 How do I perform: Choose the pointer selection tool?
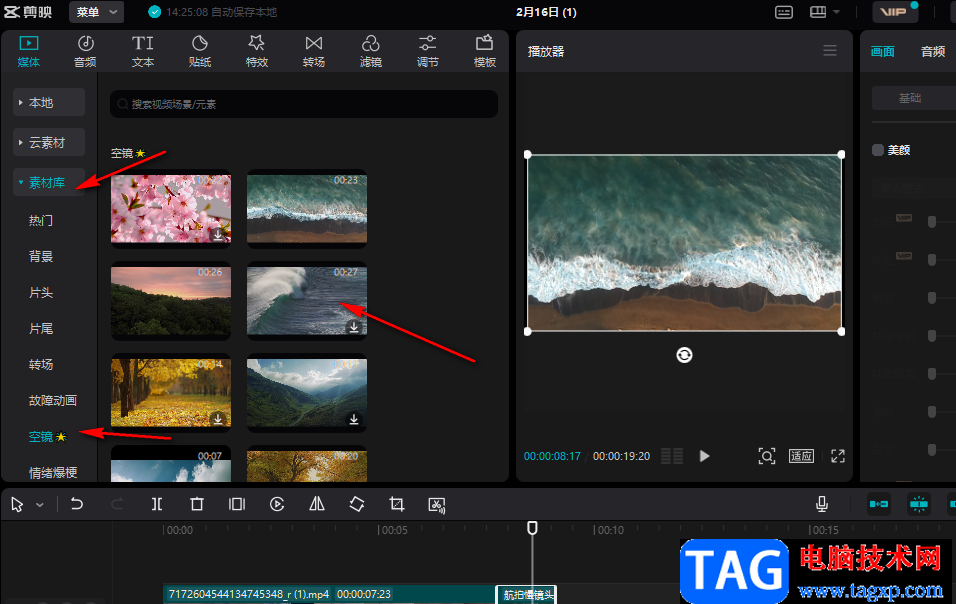point(17,505)
